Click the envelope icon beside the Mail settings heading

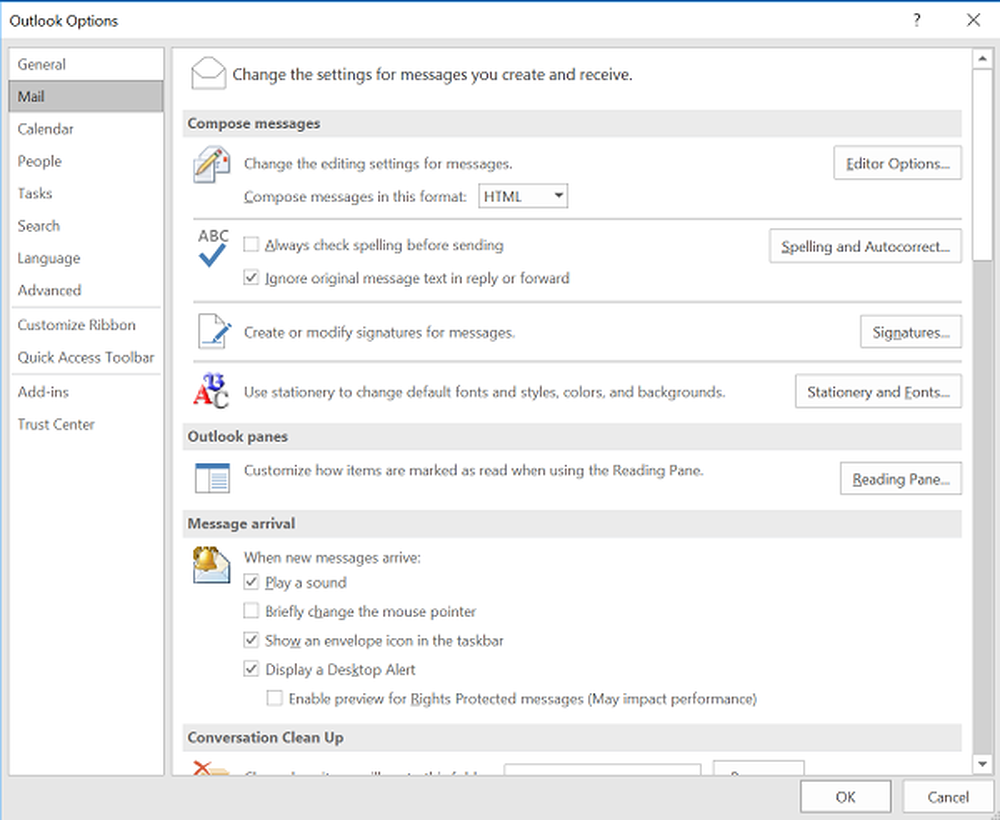[209, 73]
